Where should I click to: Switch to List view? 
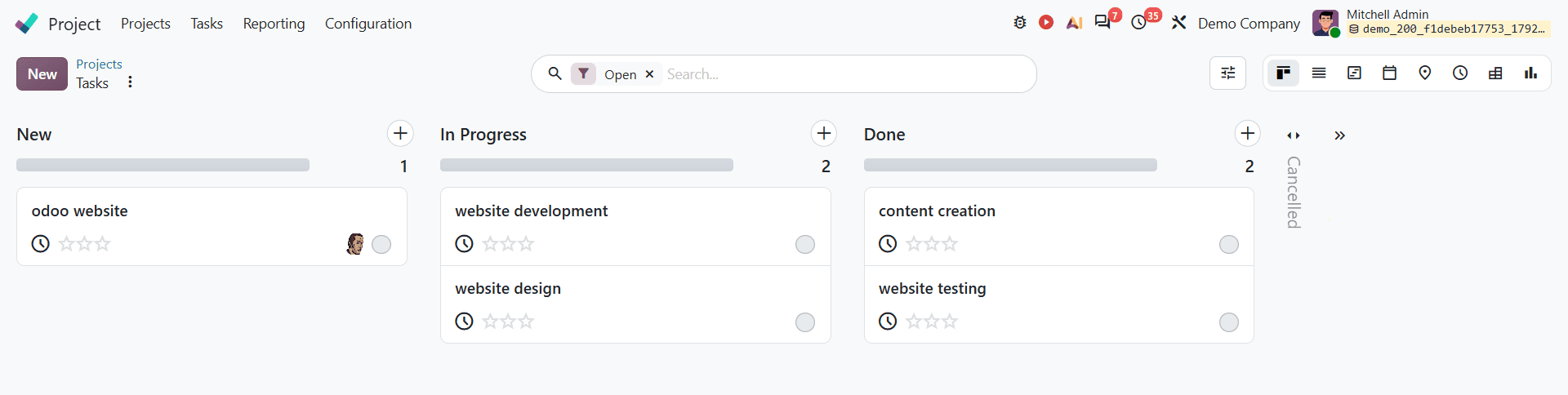[1319, 73]
